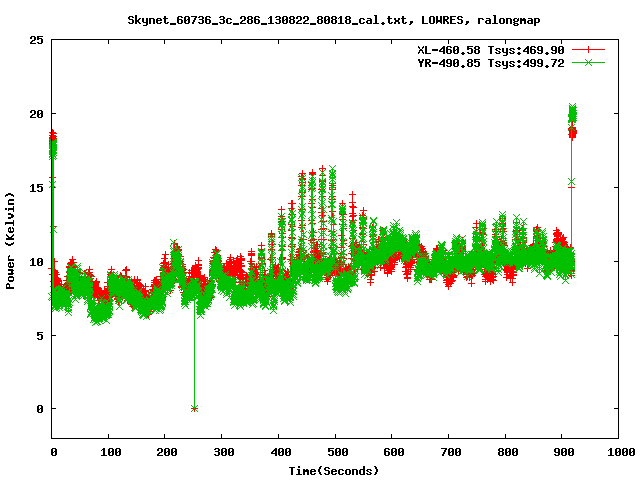Click the x-axis tick label 200

click(167, 452)
